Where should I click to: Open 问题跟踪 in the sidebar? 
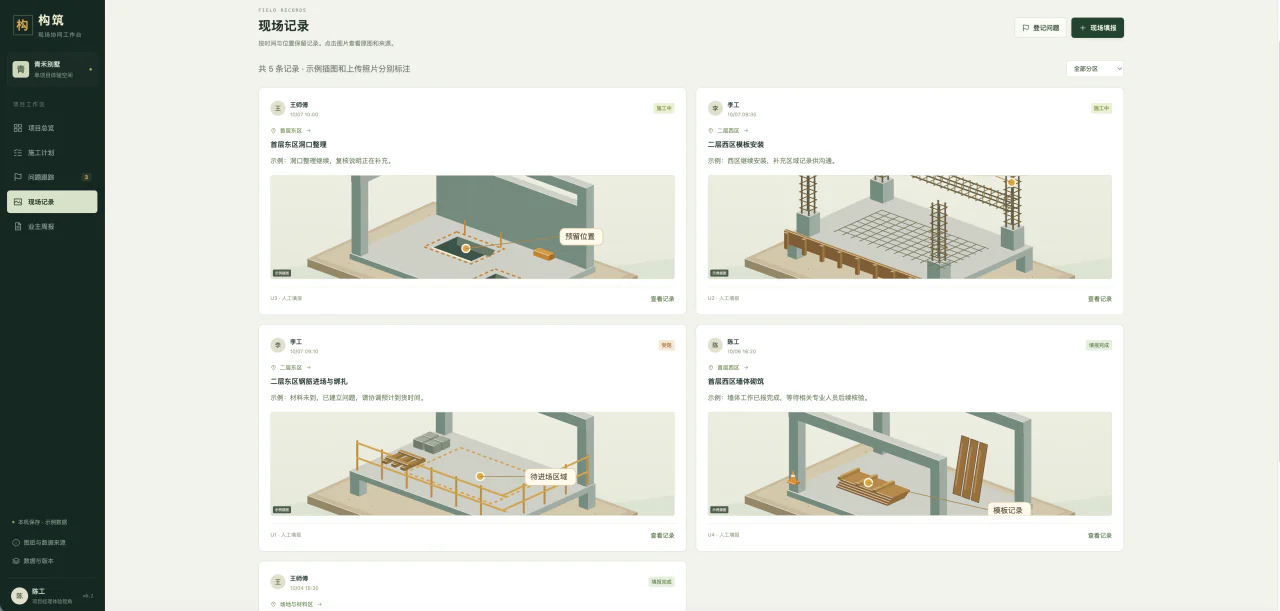pos(52,177)
